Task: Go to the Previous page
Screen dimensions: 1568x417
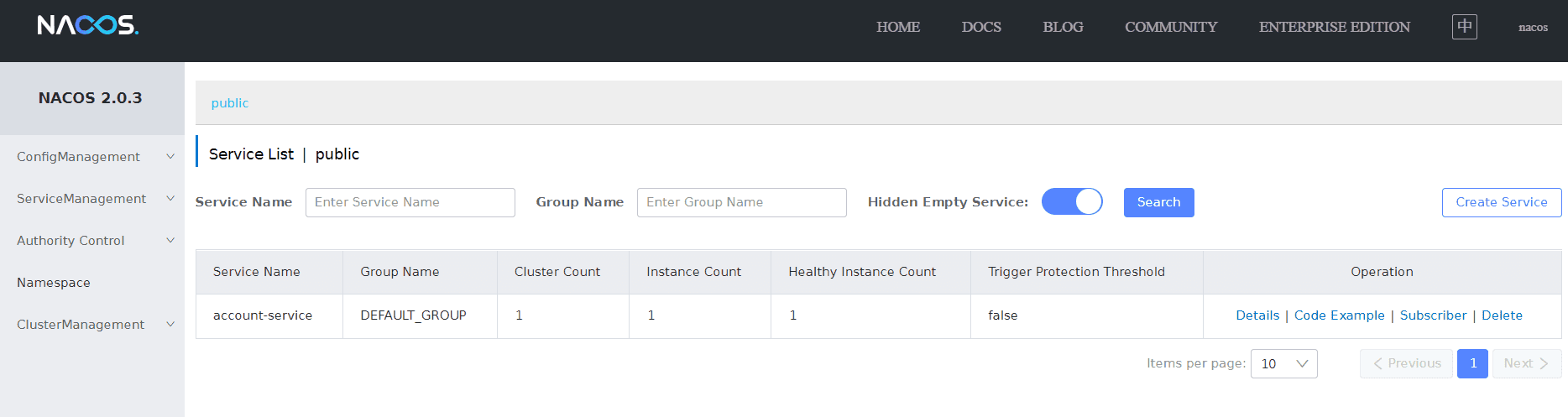Action: (x=1406, y=363)
